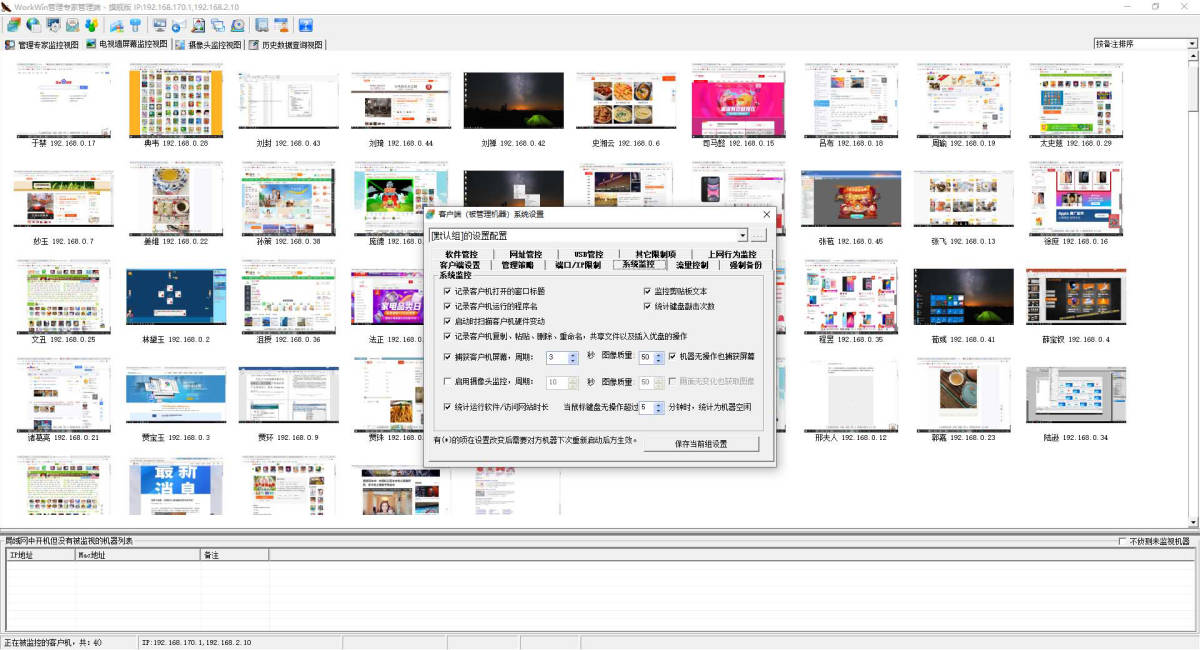Click the first colorful toolbar icon
The image size is (1200, 650).
click(13, 25)
